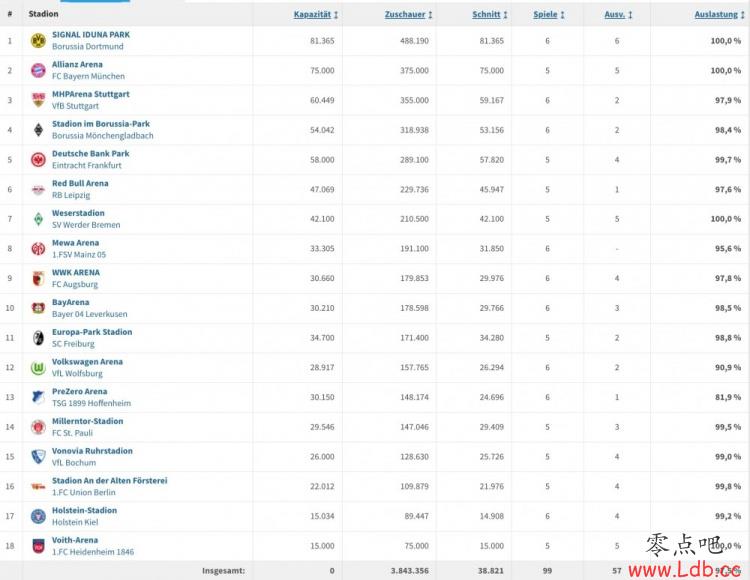Click the FC Bayern München club name
The image size is (750, 580).
click(88, 76)
